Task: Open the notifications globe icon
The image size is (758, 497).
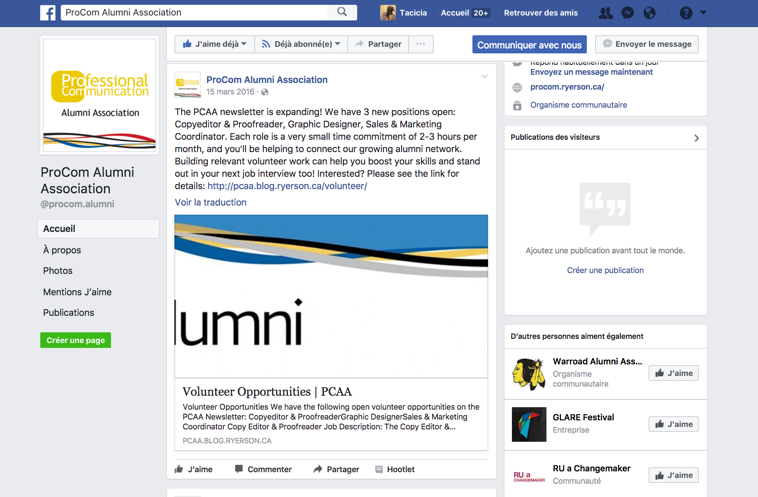Action: coord(649,13)
